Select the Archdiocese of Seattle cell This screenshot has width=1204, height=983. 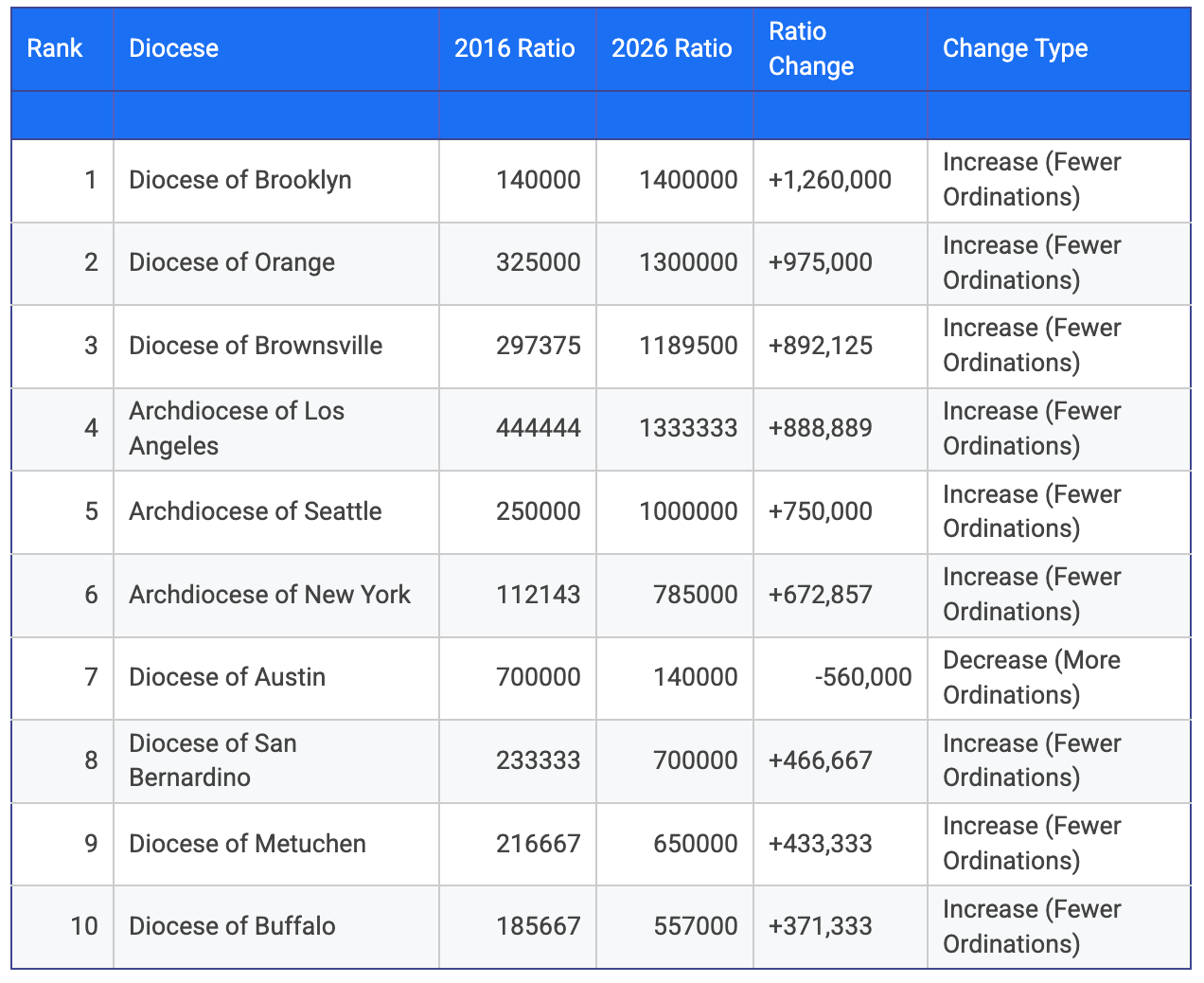pyautogui.click(x=276, y=512)
